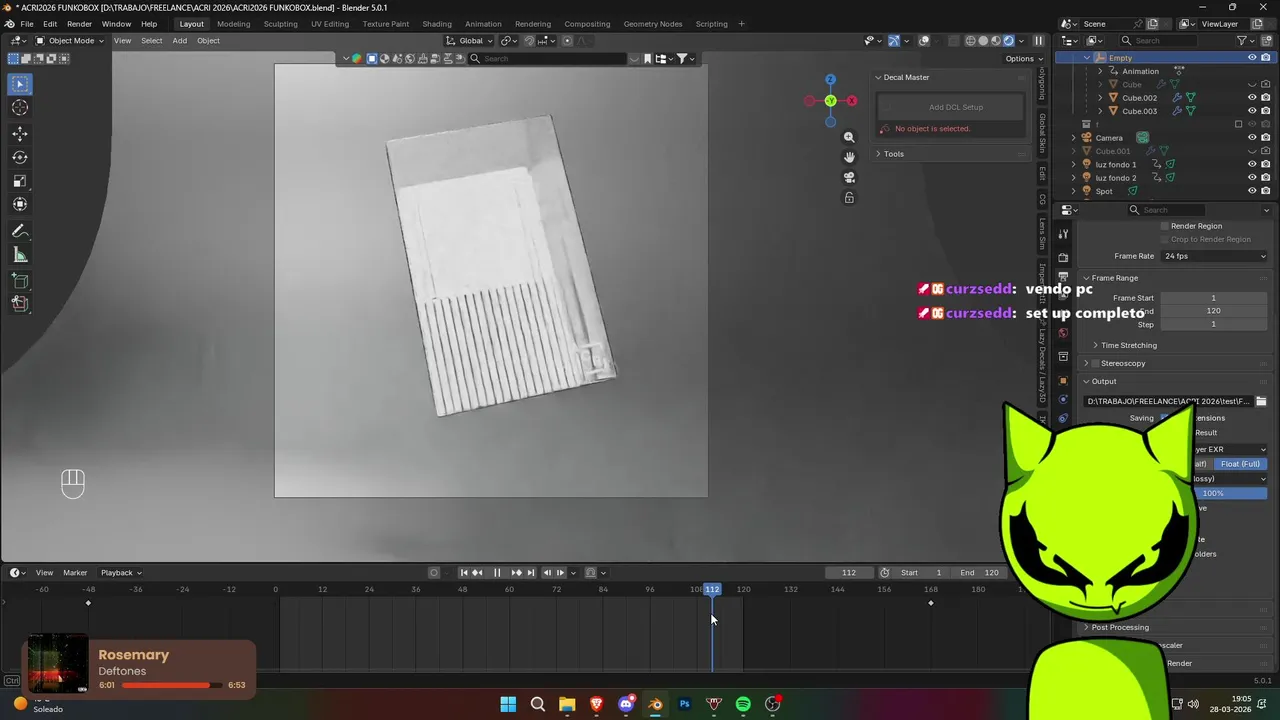Open Spotify from the taskbar

pos(743,704)
